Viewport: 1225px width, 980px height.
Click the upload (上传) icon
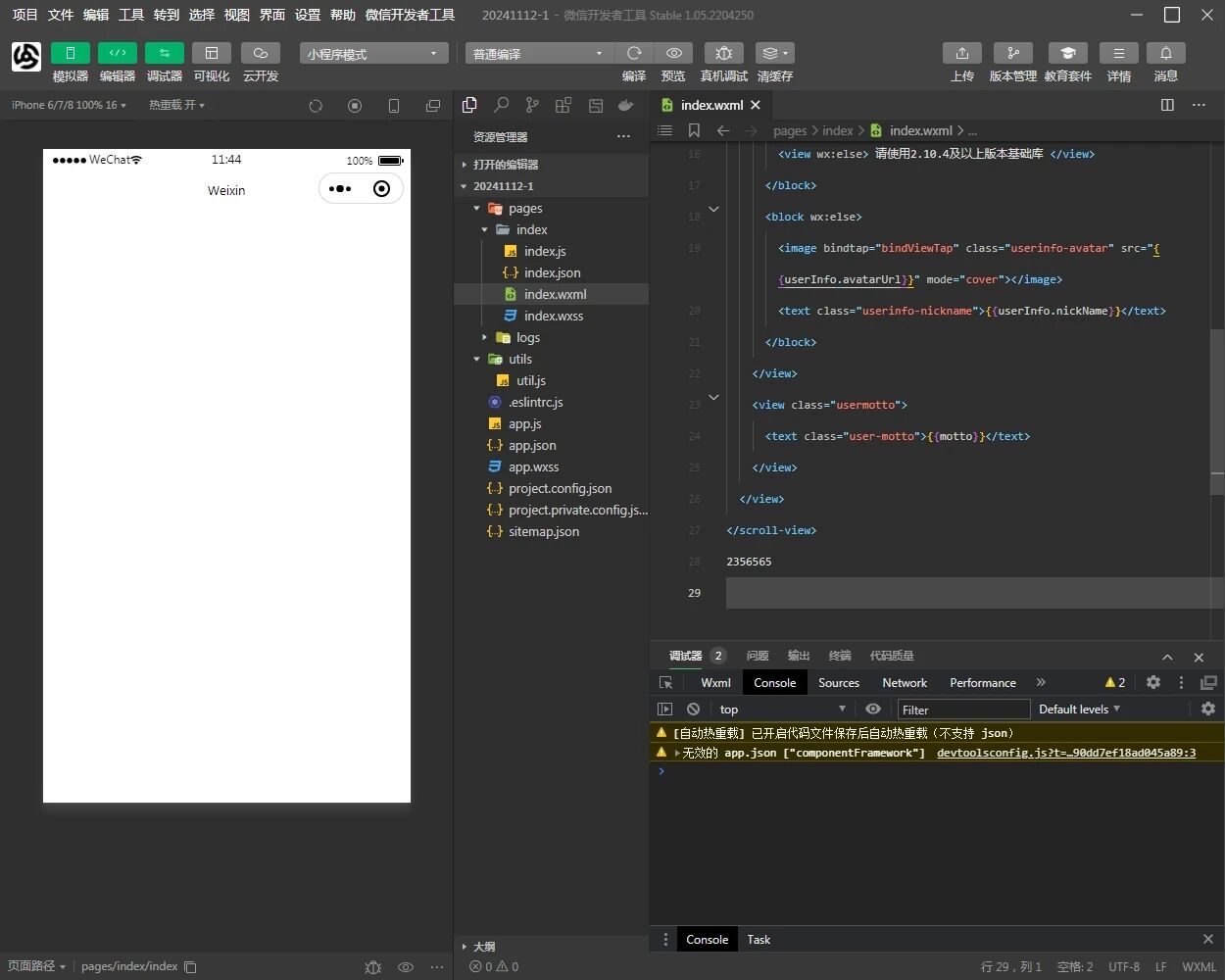(x=961, y=53)
